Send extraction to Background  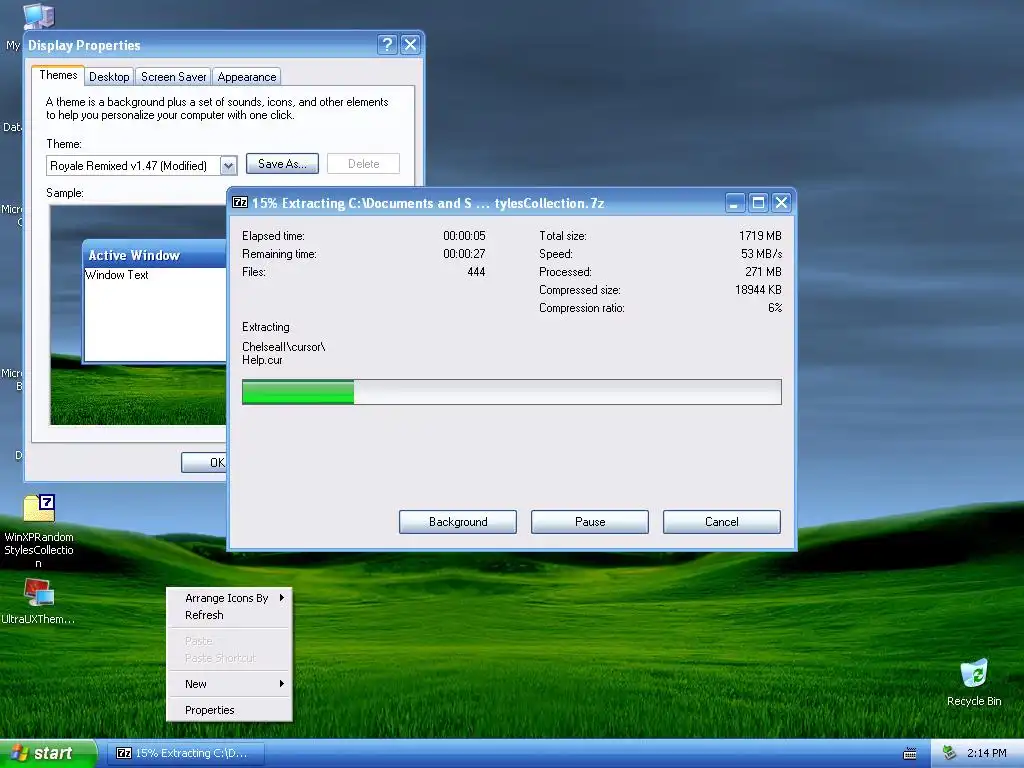458,522
